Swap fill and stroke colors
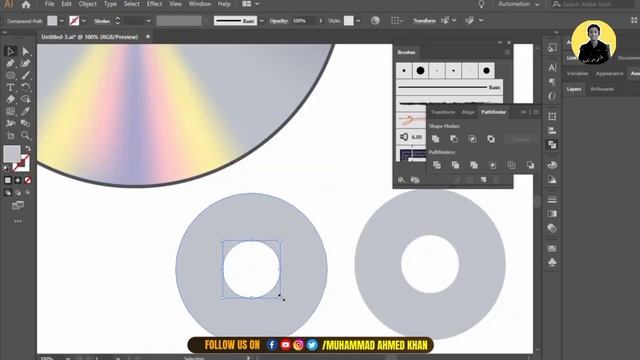This screenshot has height=360, width=640. [28, 149]
